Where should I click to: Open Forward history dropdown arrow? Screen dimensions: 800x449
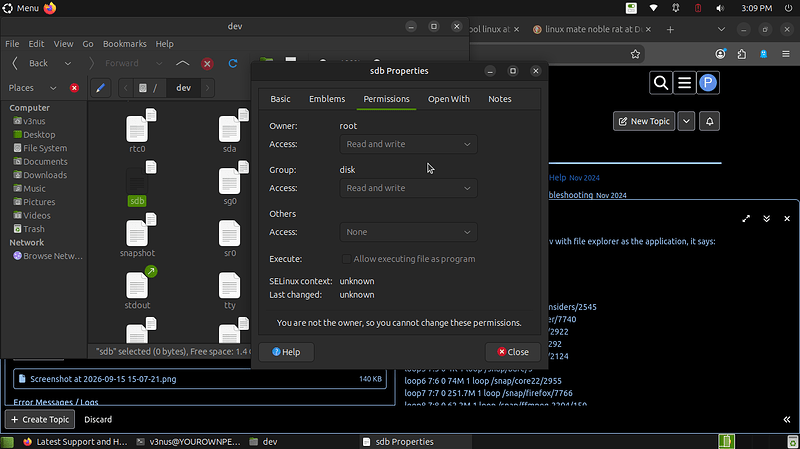click(x=159, y=64)
